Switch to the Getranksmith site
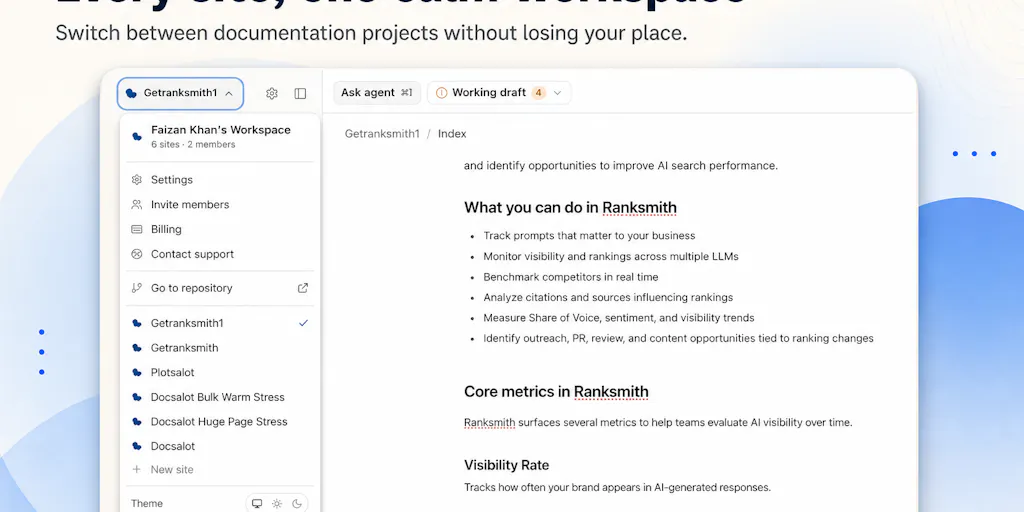Screen dimensions: 1024x512 click(220, 347)
